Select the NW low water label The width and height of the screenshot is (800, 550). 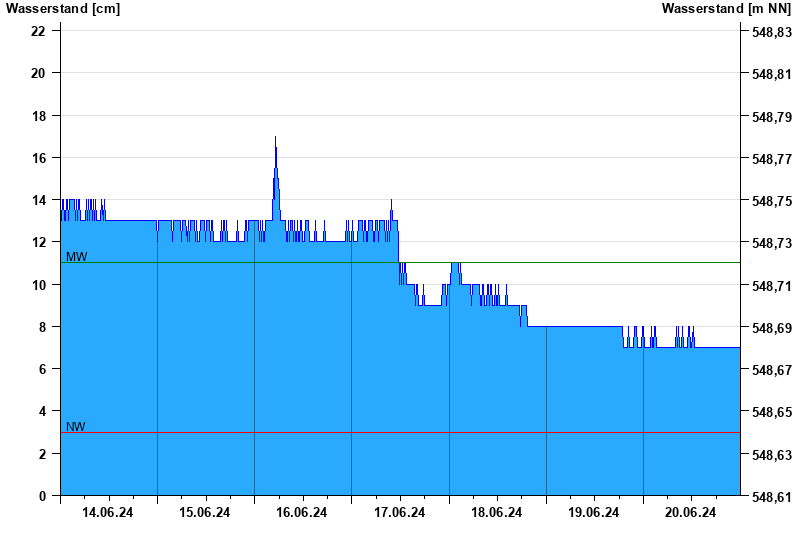[76, 427]
